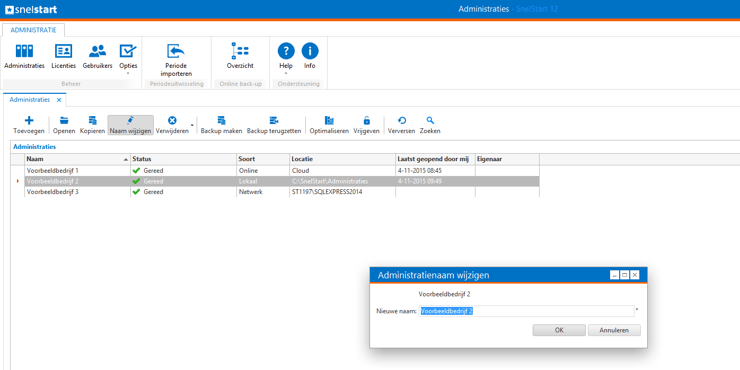740x370 pixels.
Task: Expand the Help dropdown arrow
Action: [286, 74]
